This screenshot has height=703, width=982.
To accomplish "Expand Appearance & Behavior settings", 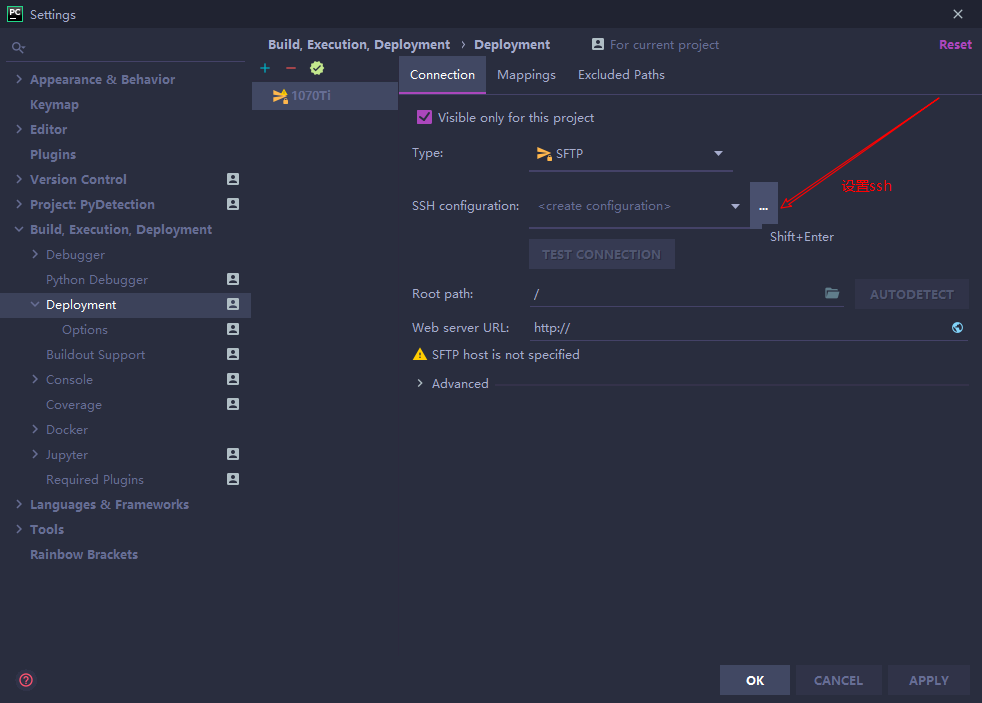I will pos(19,79).
